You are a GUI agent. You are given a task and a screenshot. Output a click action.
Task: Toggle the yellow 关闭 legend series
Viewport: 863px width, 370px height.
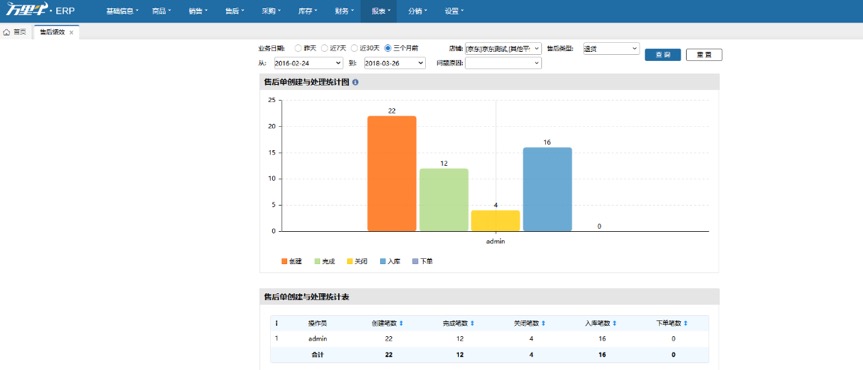(357, 262)
